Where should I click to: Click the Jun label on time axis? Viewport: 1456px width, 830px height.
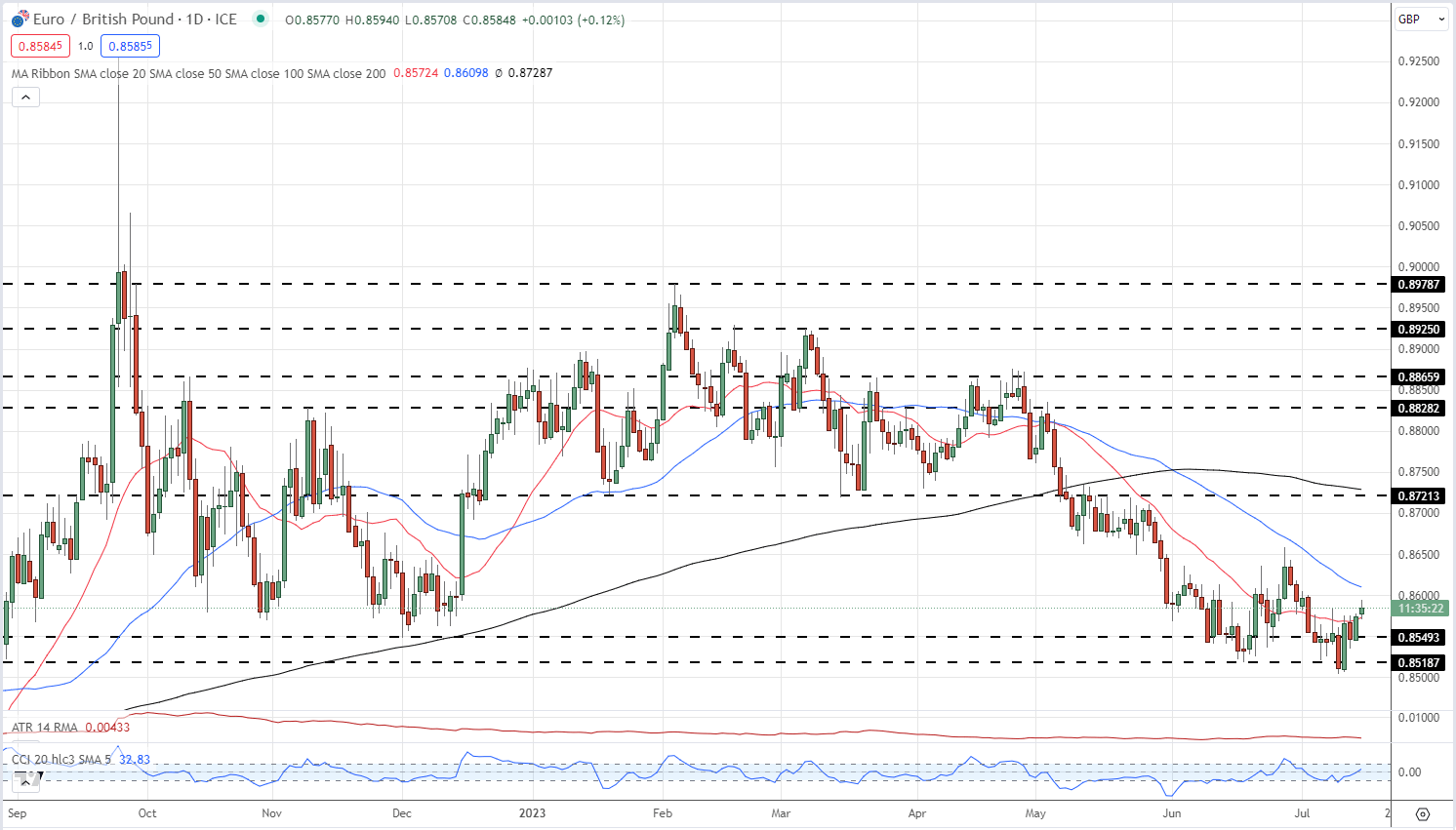point(1172,813)
